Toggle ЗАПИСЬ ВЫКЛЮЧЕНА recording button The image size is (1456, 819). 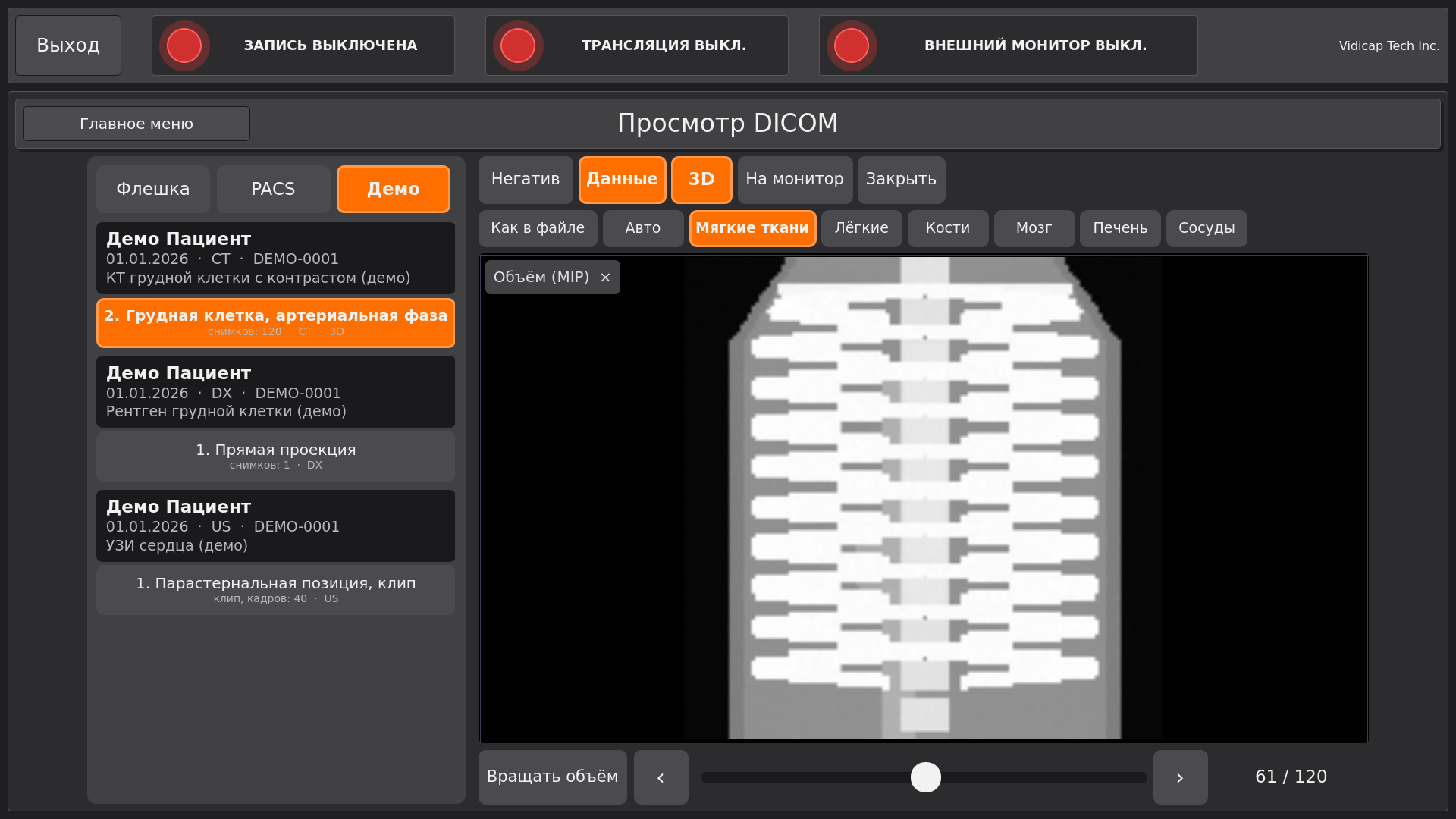coord(303,45)
